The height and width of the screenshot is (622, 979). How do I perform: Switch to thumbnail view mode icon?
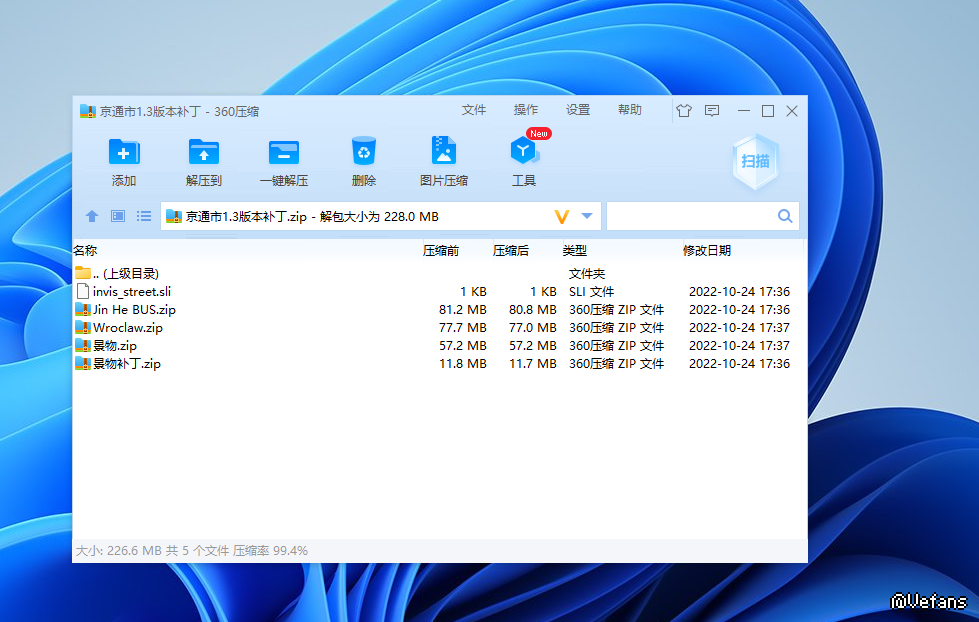[118, 216]
